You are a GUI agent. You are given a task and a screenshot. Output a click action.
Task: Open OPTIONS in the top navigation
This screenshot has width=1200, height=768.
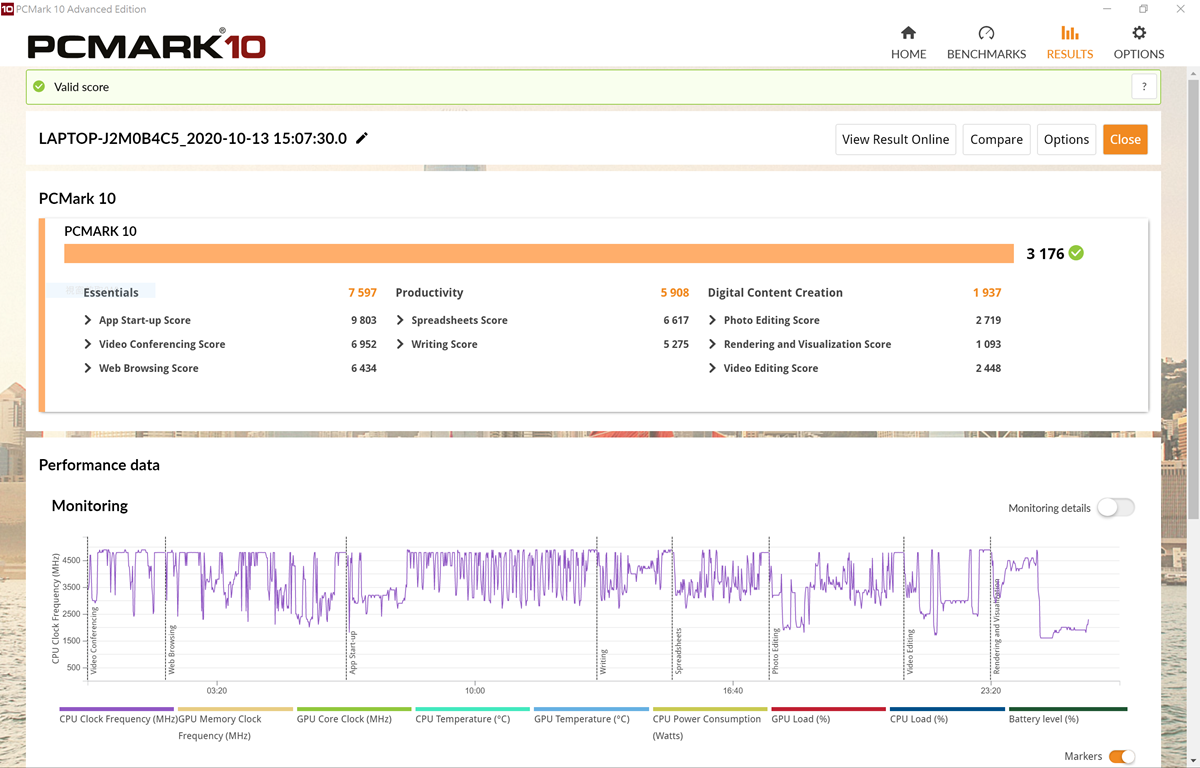[x=1139, y=43]
